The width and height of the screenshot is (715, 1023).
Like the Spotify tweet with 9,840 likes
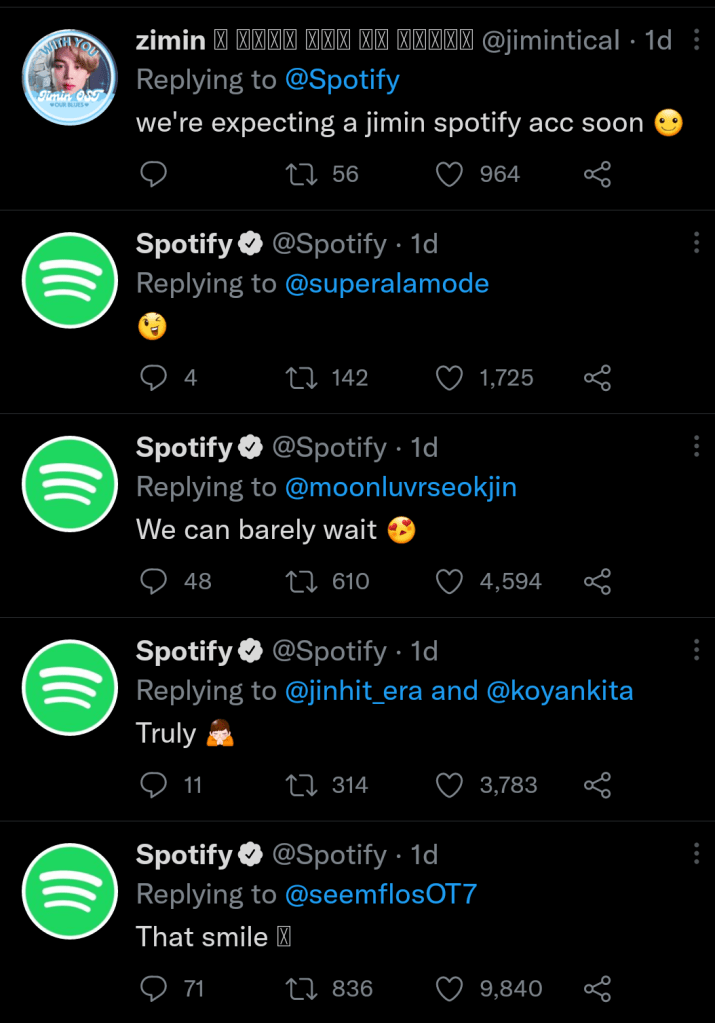pos(451,989)
